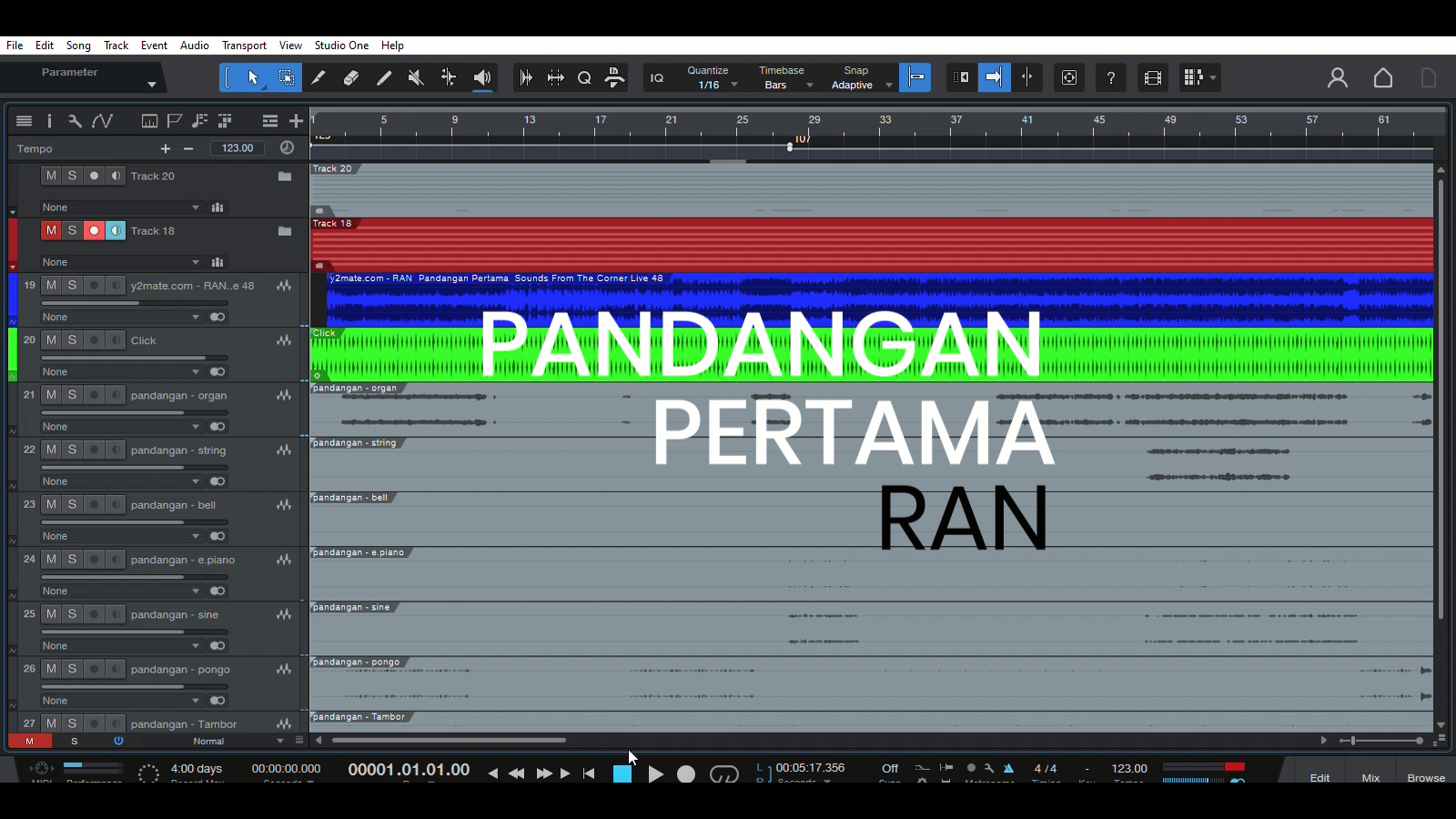Click the Stop button in transport

click(x=622, y=773)
